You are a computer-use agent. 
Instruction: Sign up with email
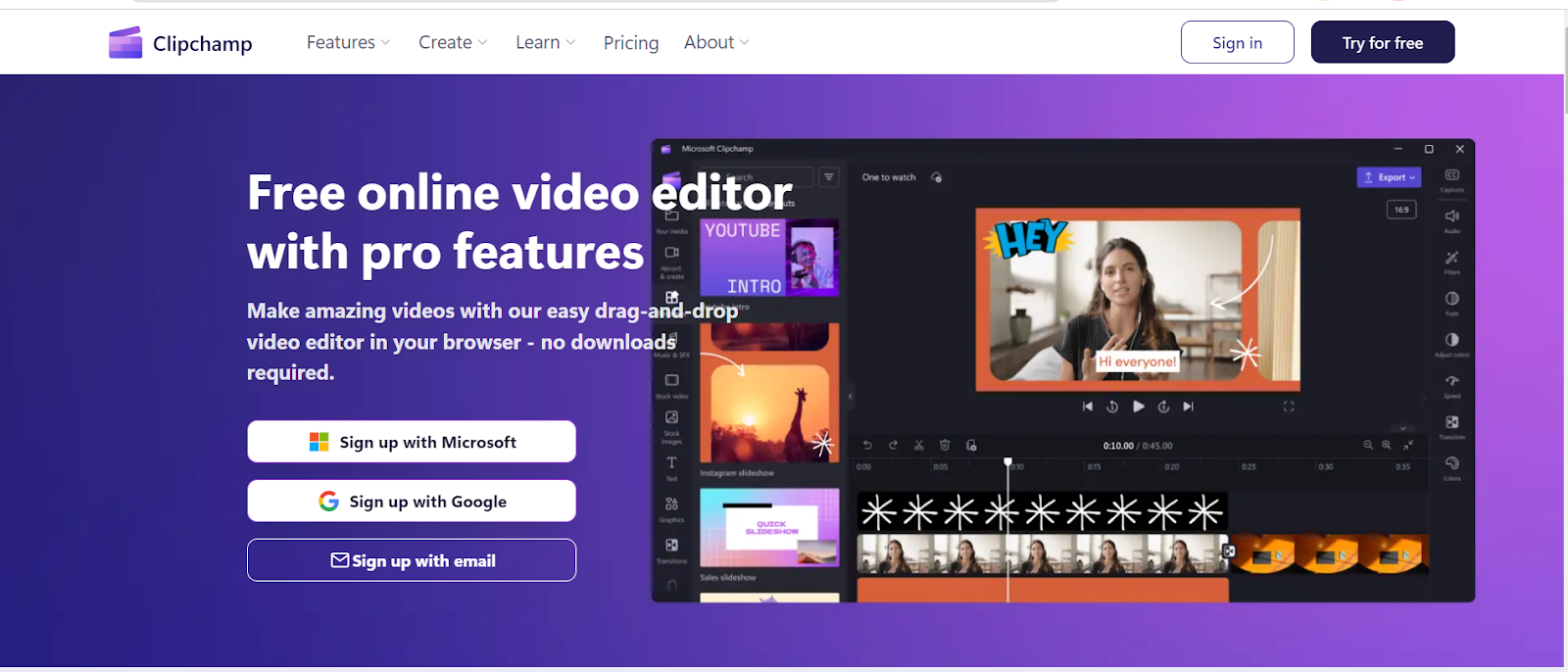[x=412, y=560]
